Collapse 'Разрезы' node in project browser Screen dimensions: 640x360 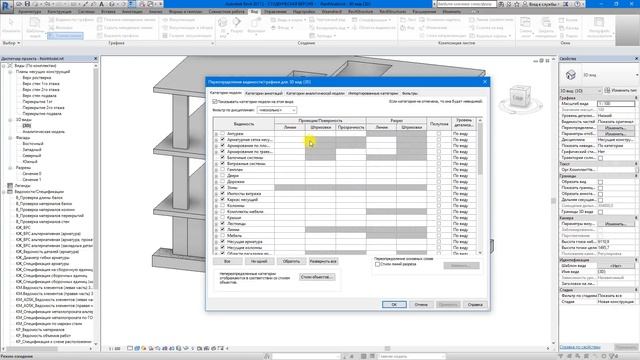coord(10,168)
